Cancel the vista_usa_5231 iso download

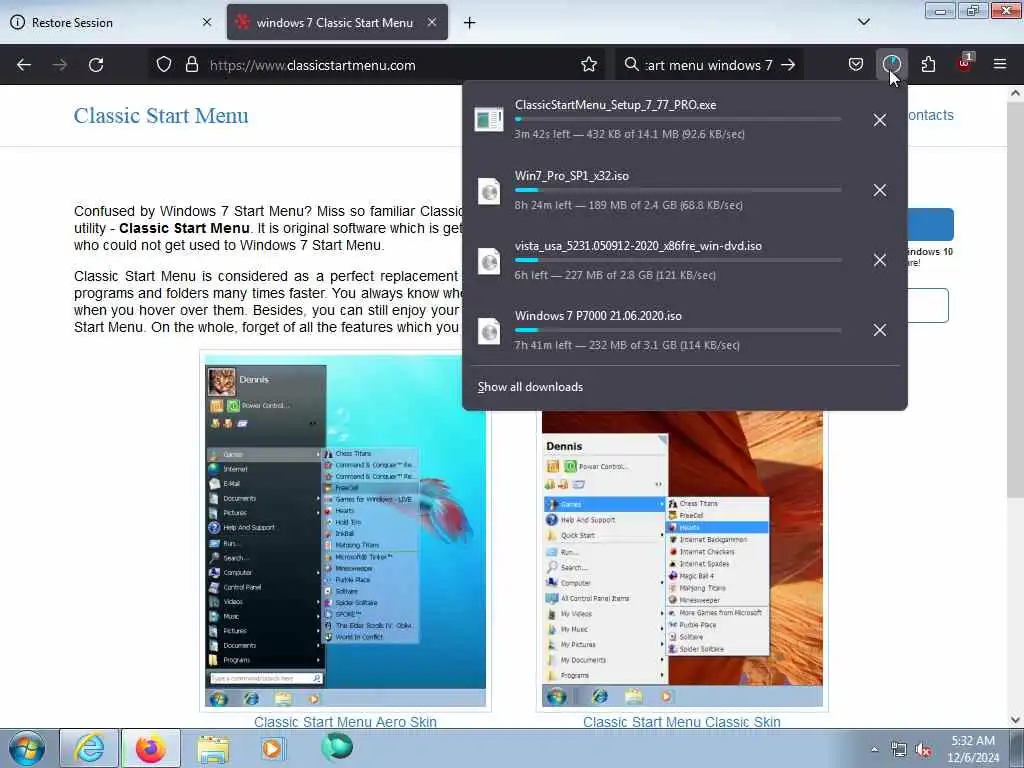[880, 260]
